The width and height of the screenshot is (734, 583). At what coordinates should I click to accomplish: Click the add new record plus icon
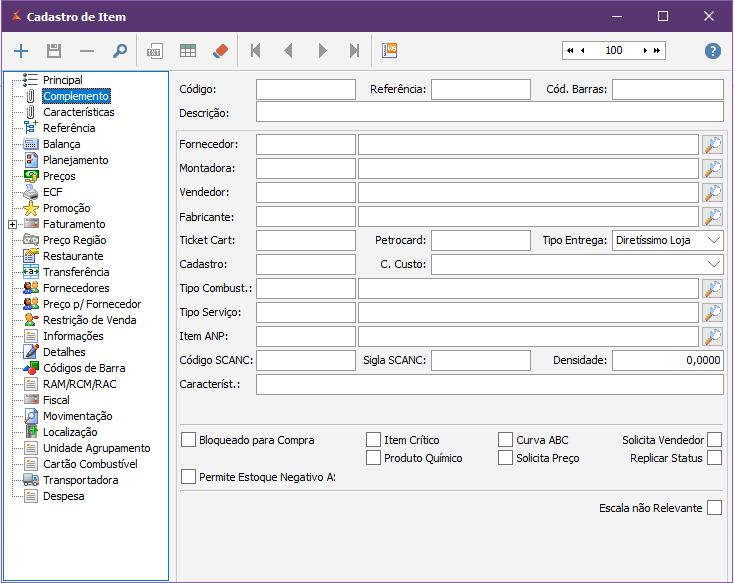[21, 51]
